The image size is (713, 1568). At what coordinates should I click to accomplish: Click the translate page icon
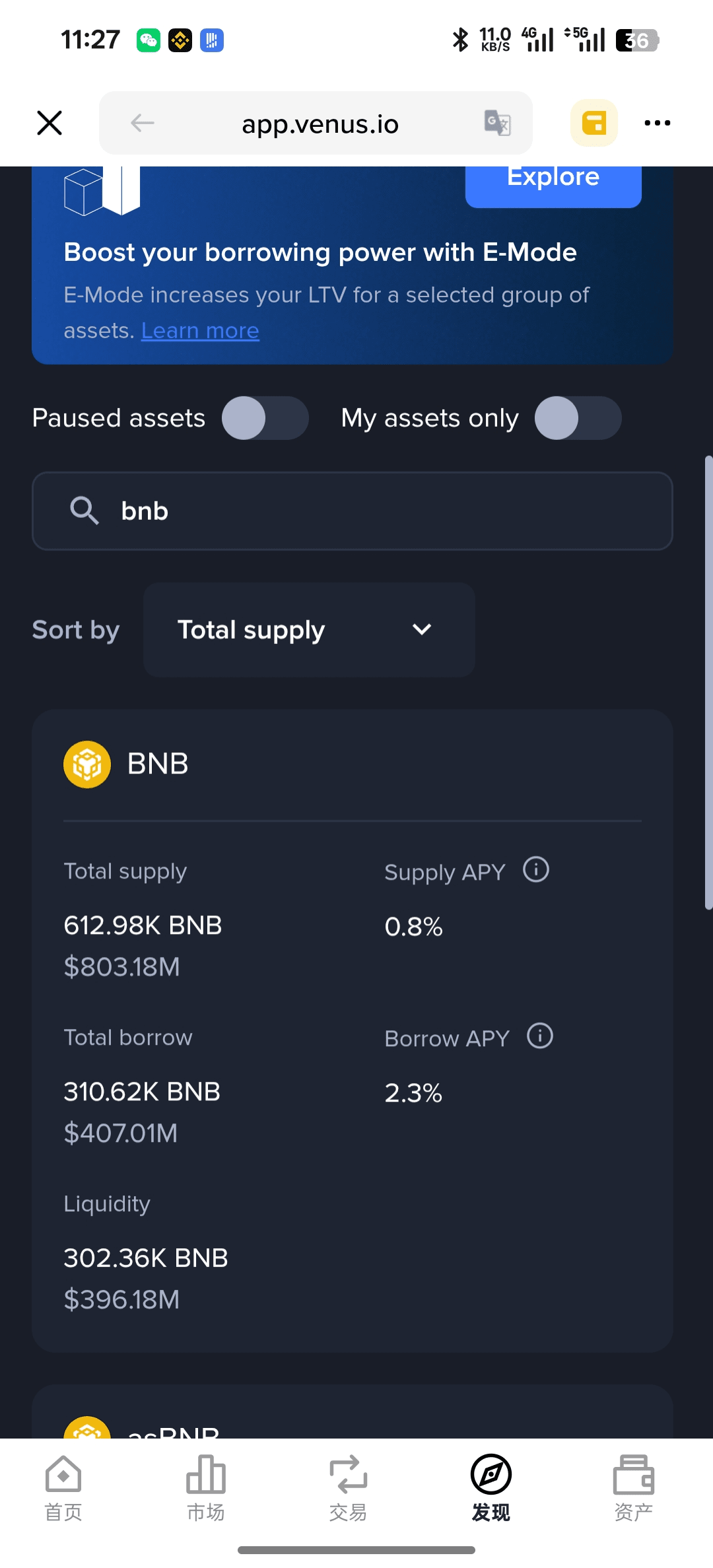pyautogui.click(x=497, y=123)
